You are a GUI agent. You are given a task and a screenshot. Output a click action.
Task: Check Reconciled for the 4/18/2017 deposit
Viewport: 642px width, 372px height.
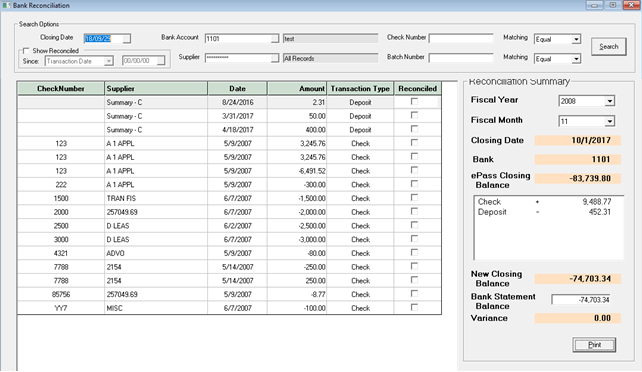(414, 129)
